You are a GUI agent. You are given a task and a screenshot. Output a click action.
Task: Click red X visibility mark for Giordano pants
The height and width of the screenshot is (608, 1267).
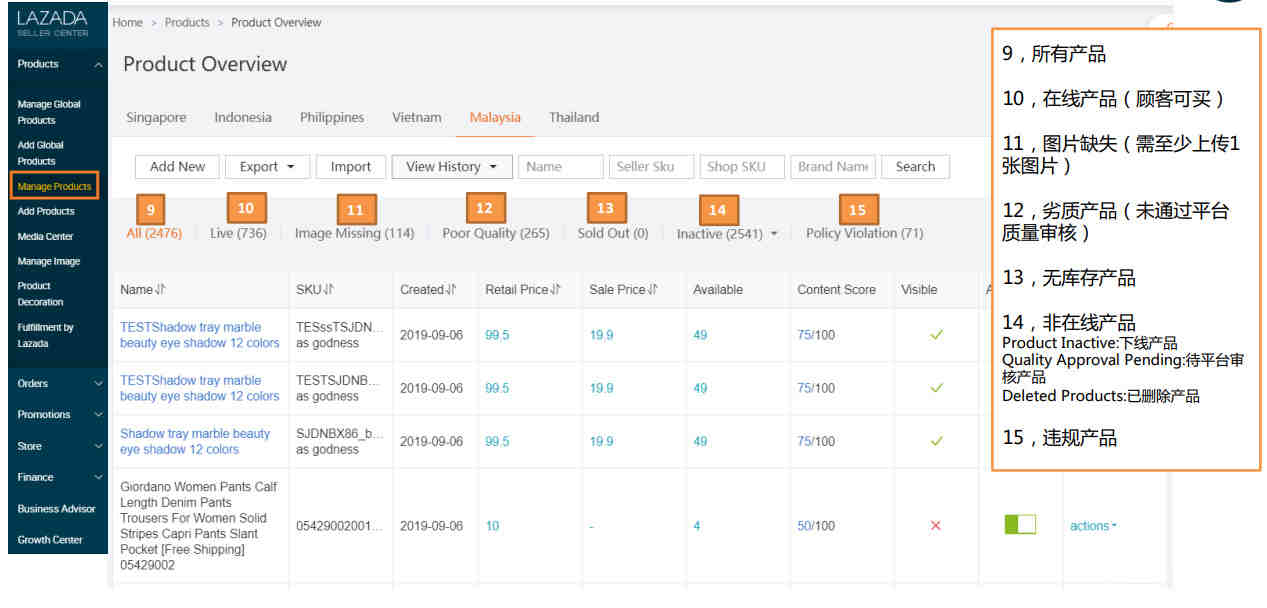point(936,526)
